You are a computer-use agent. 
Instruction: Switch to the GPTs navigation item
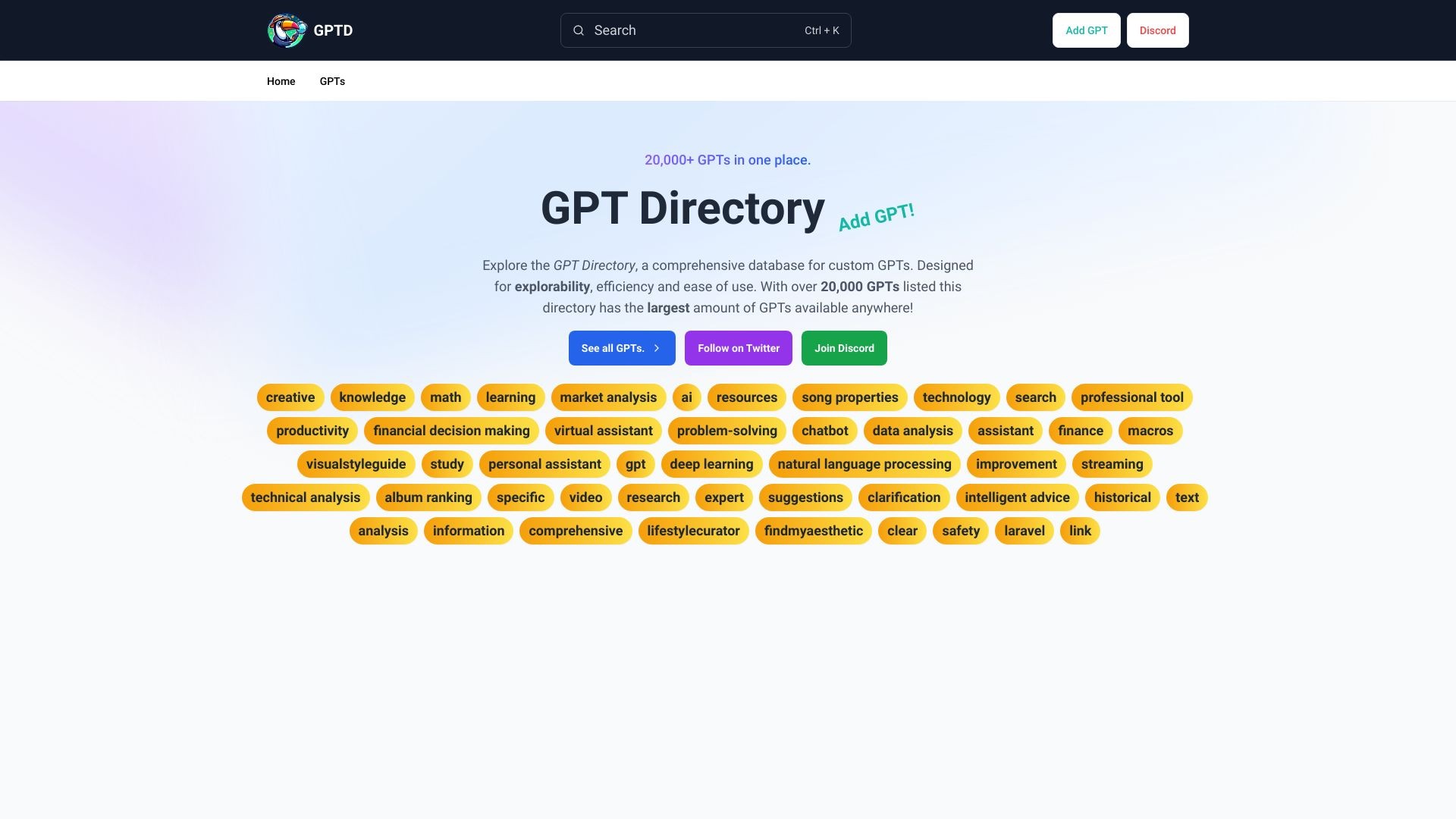coord(332,81)
